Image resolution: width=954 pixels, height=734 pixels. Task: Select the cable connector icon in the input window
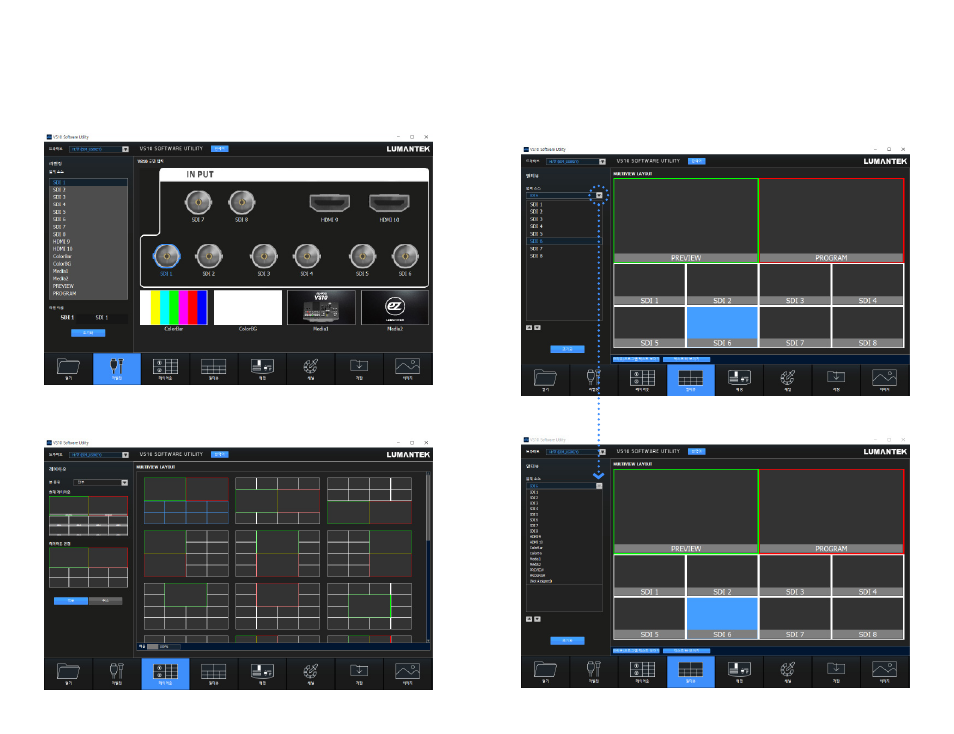tap(116, 368)
